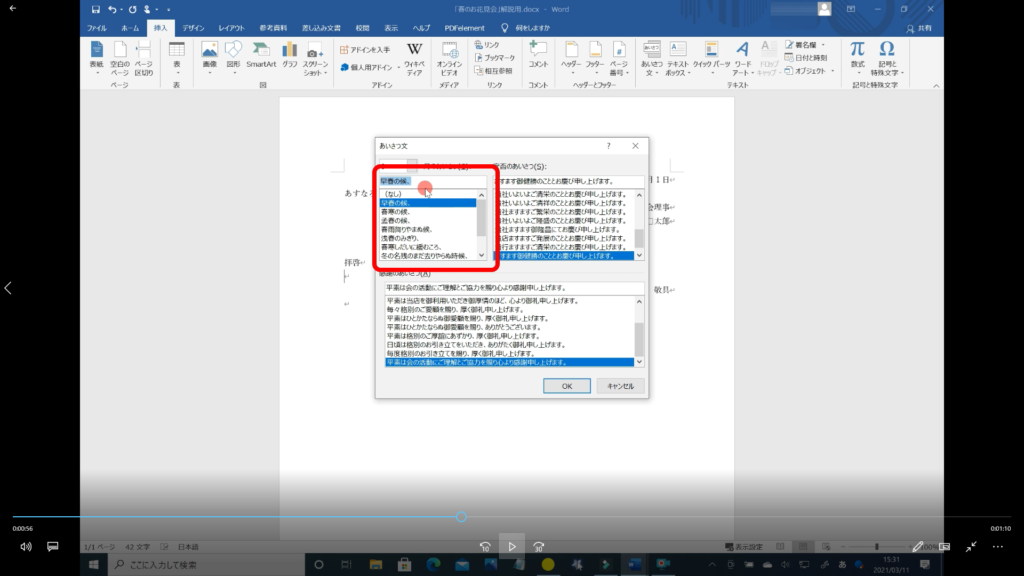Click the Wikipedia ribbon icon
The image size is (1024, 576).
414,54
